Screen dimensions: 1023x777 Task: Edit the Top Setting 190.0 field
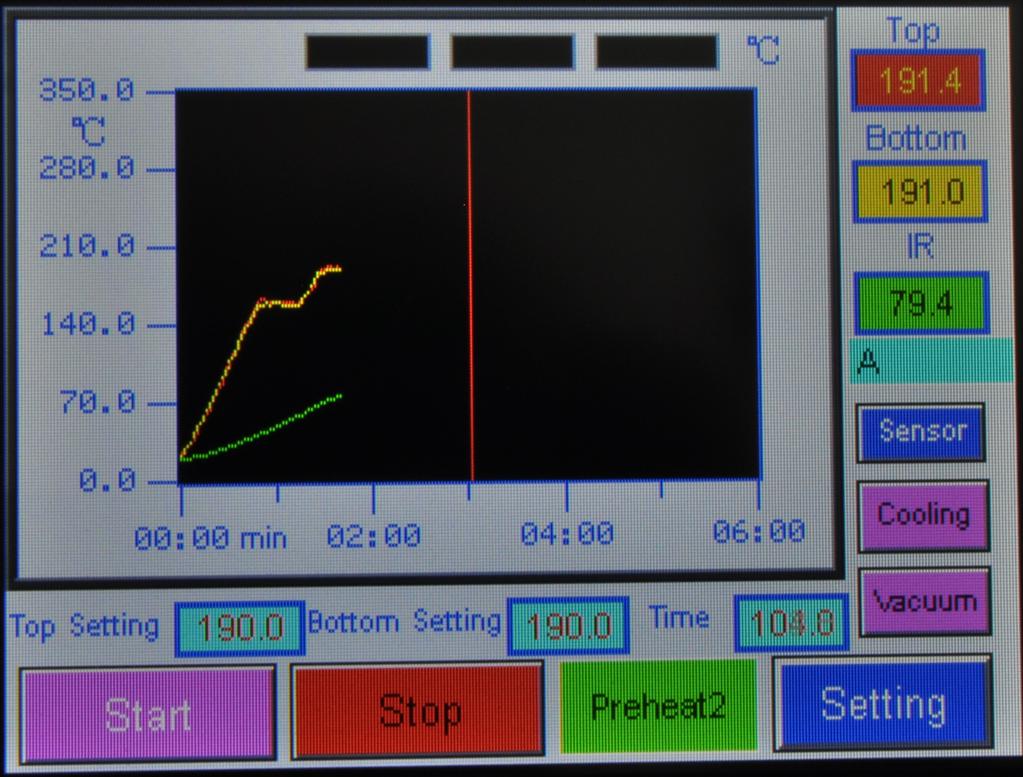pos(239,628)
